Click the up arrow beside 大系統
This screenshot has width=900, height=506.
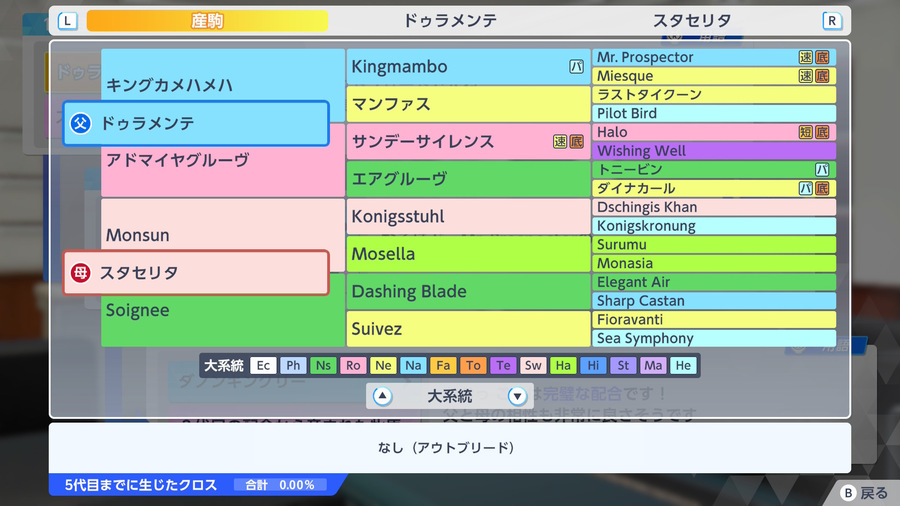pyautogui.click(x=382, y=396)
